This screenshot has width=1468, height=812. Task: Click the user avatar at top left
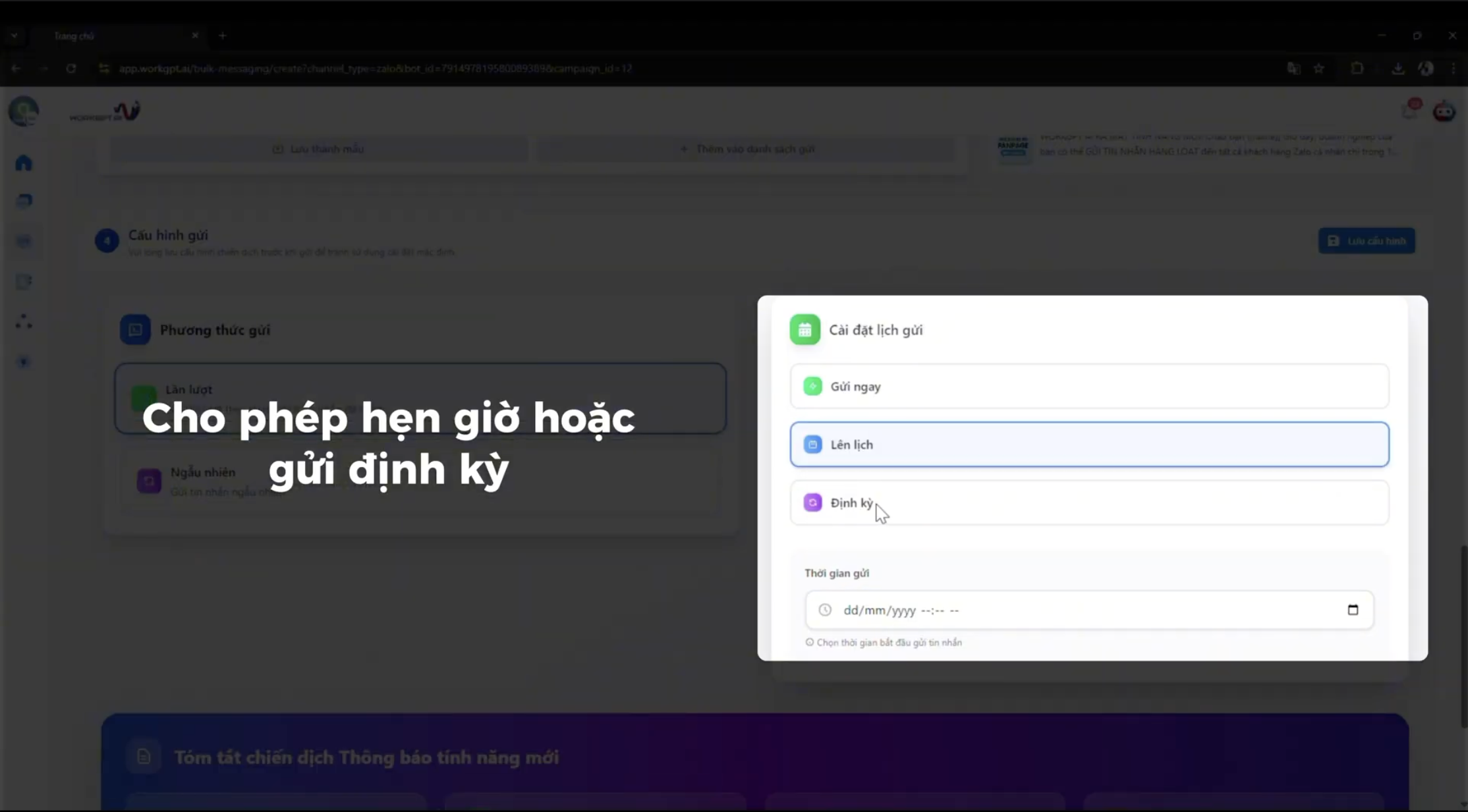click(24, 111)
